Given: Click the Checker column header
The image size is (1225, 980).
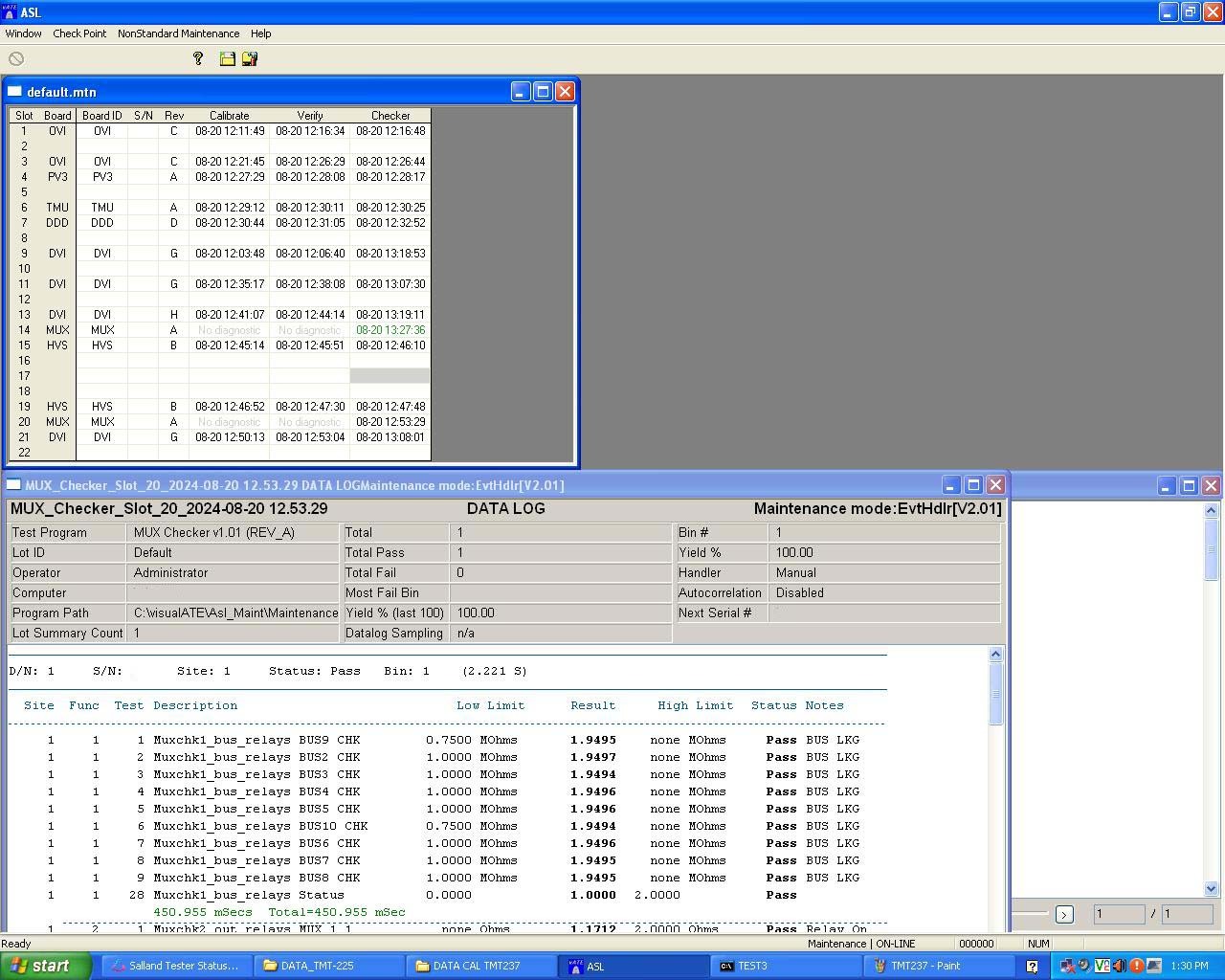Looking at the screenshot, I should [x=390, y=115].
